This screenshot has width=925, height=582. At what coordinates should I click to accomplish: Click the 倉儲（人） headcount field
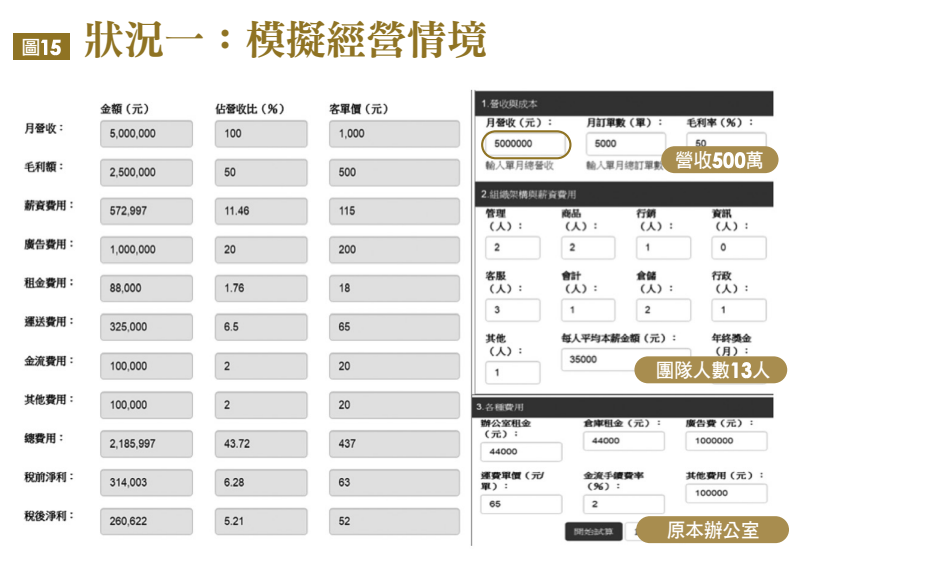[x=663, y=310]
